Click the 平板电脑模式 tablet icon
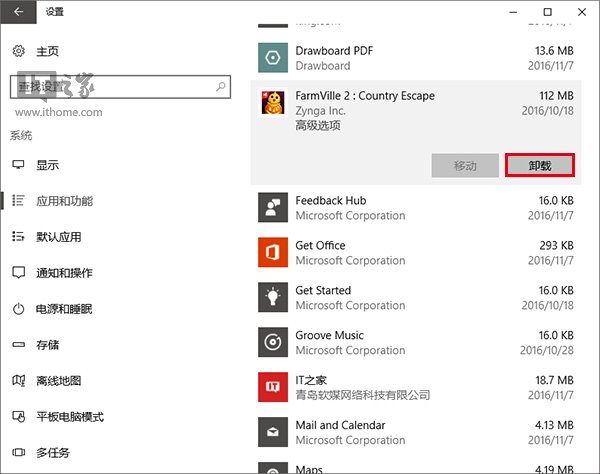This screenshot has width=600, height=474. tap(18, 416)
